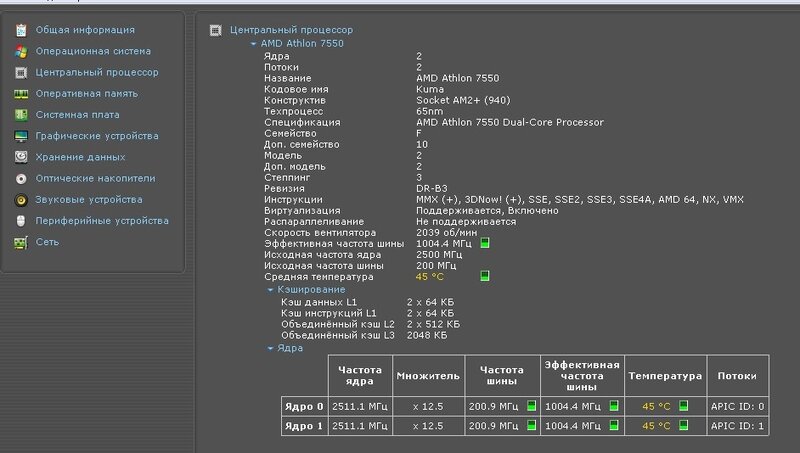The width and height of the screenshot is (800, 453).
Task: Click the APIC ID: 0 cell
Action: pos(737,407)
